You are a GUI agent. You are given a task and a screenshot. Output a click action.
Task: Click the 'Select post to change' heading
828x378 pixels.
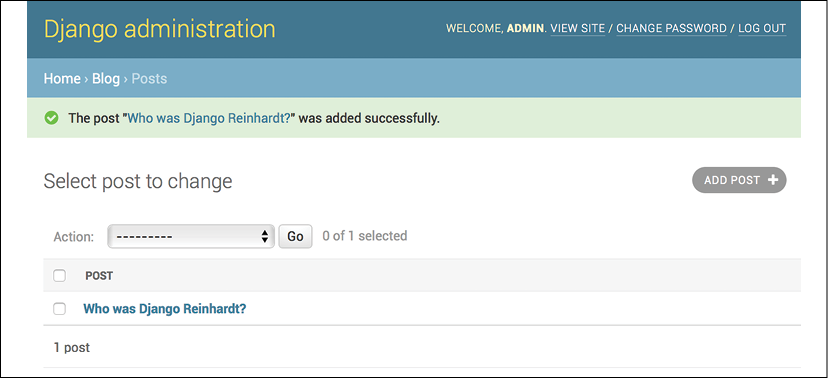138,181
